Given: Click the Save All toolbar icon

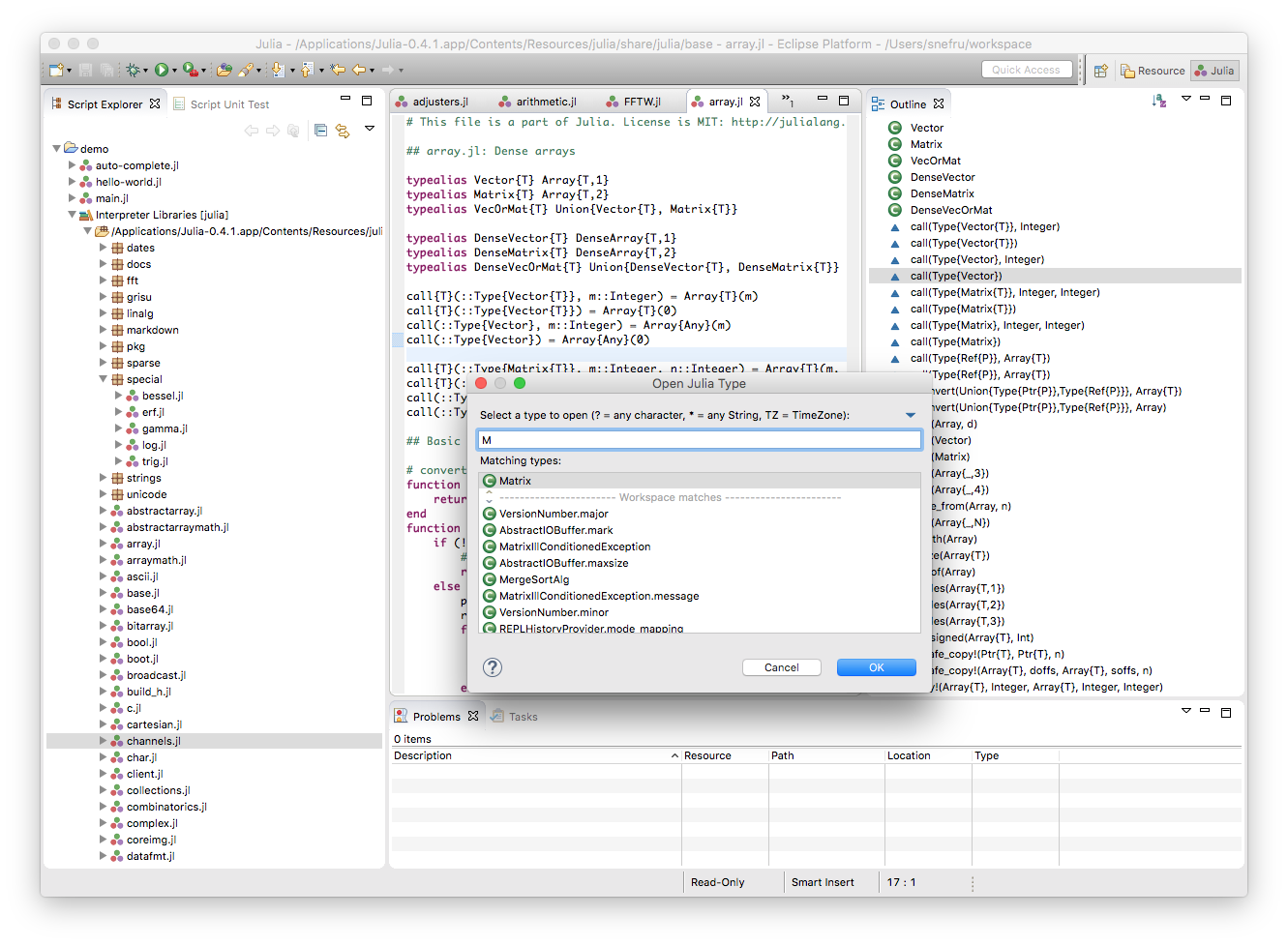Looking at the screenshot, I should coord(106,70).
